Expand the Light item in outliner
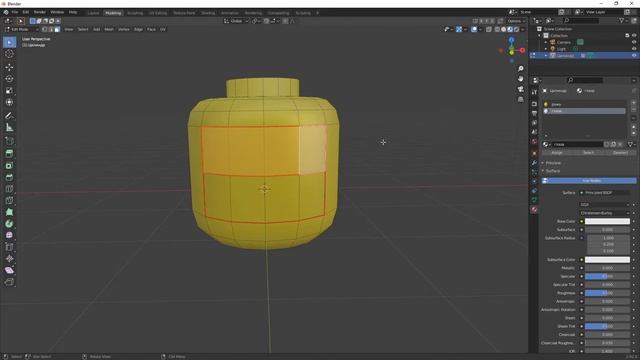Image resolution: width=640 pixels, height=360 pixels. [x=546, y=49]
